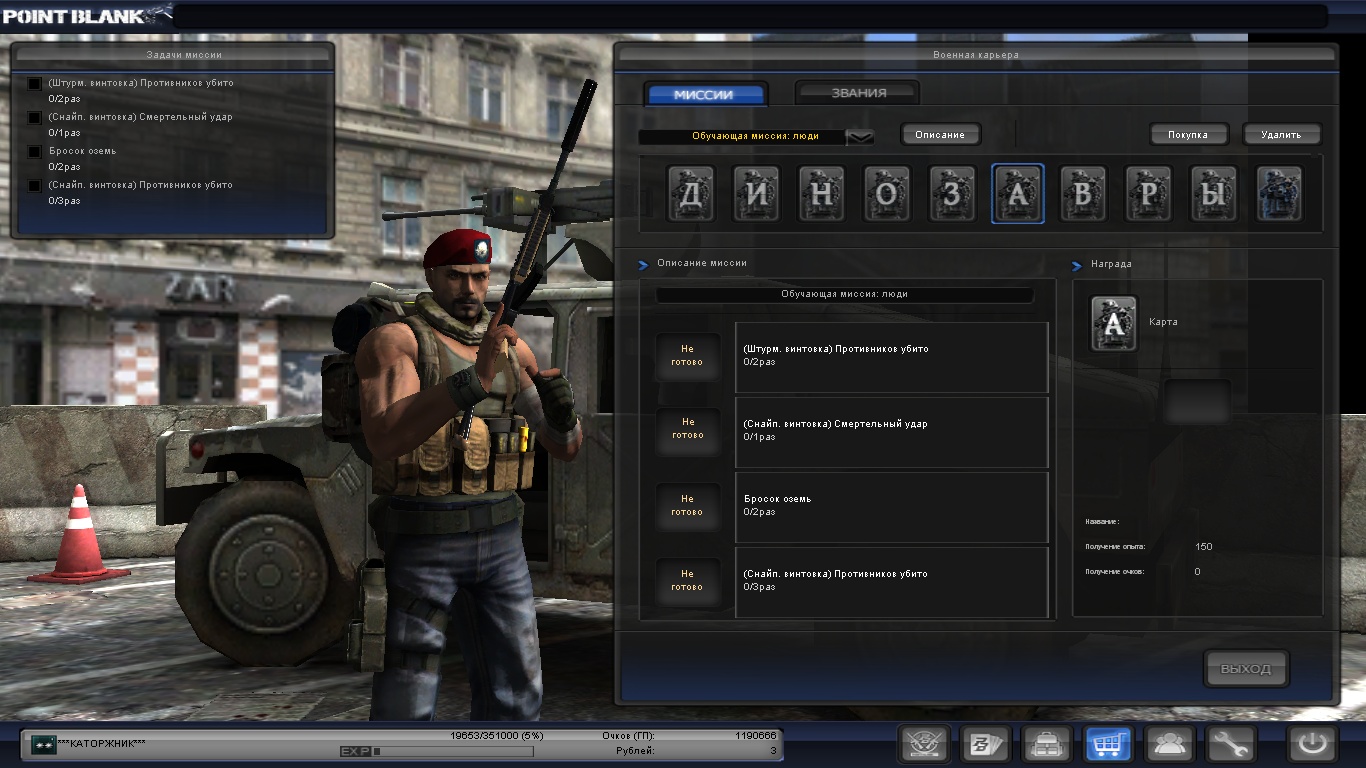Toggle checkbox for (Снайп. винтовка) Противников убито task
The image size is (1366, 768).
pos(35,186)
